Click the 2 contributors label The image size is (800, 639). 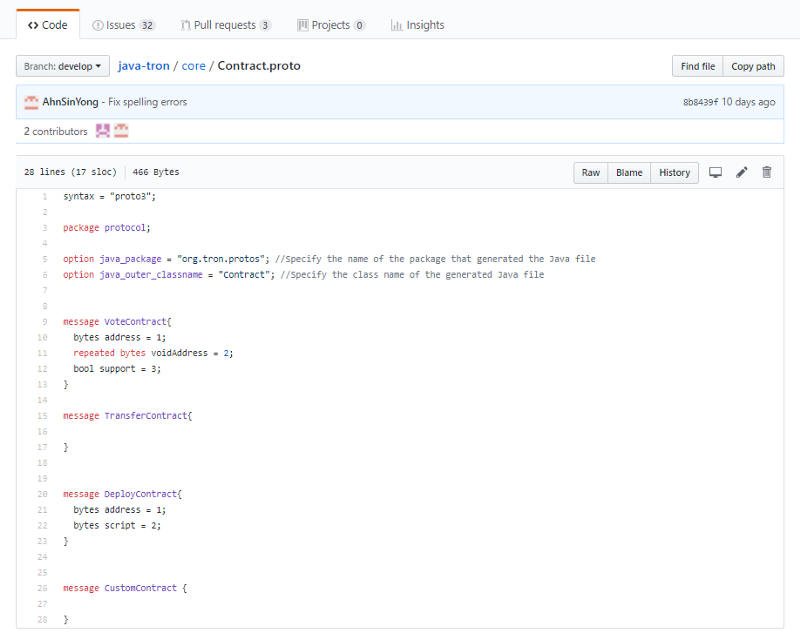(56, 132)
